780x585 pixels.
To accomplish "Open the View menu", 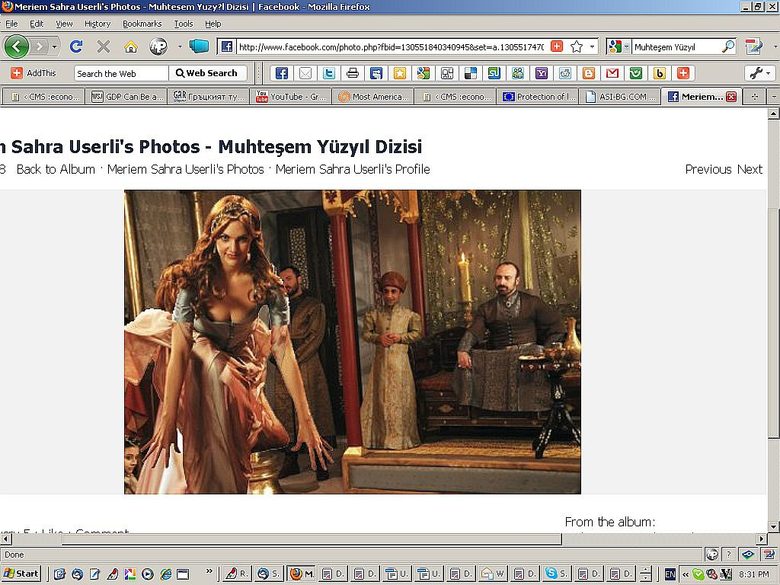I will (64, 23).
